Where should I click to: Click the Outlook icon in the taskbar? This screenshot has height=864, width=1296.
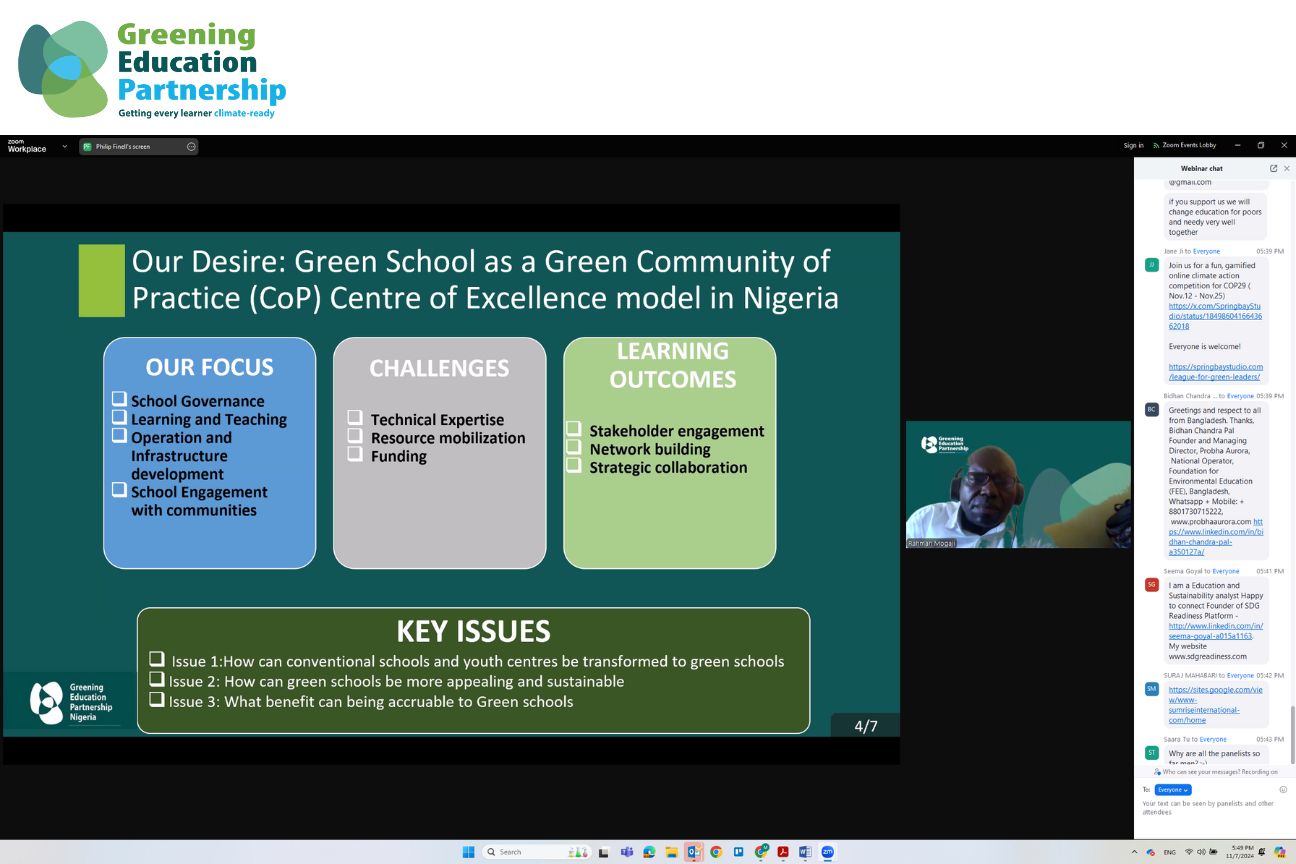coord(693,852)
